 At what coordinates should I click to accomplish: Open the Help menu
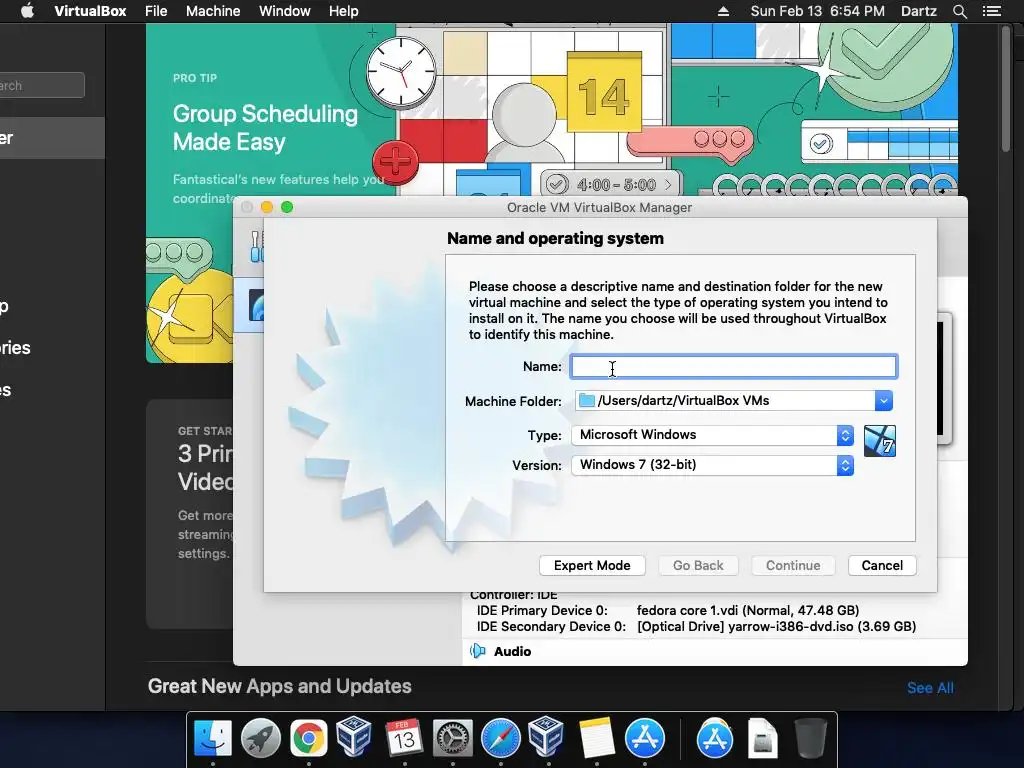tap(344, 11)
